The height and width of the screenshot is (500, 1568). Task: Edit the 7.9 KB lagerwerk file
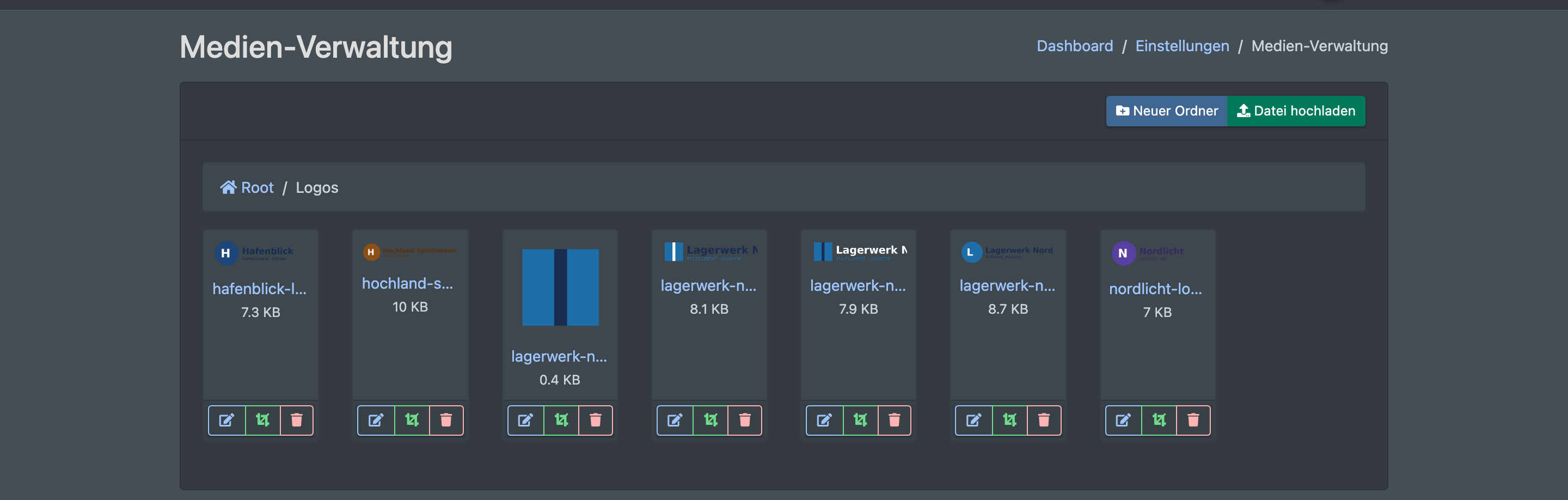[824, 420]
